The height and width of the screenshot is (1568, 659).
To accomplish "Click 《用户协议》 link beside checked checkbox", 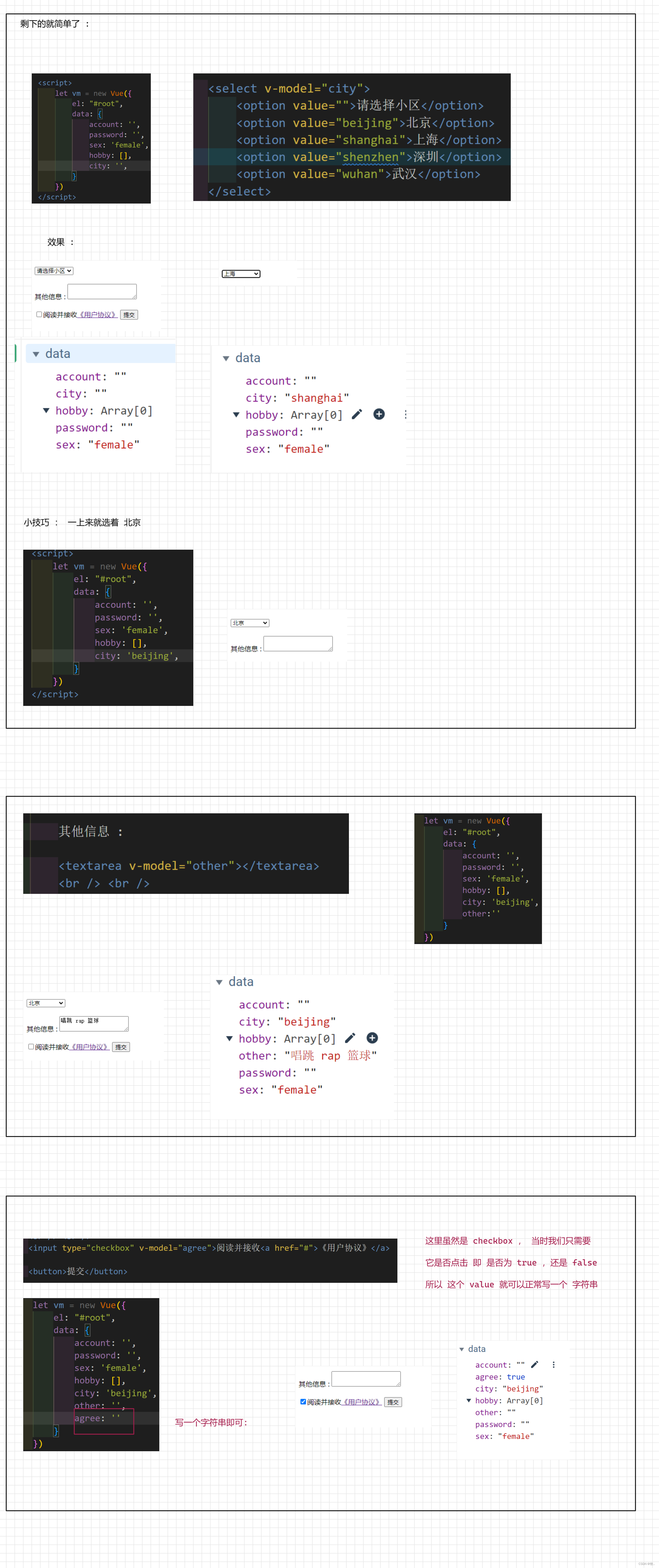I will (x=361, y=1402).
